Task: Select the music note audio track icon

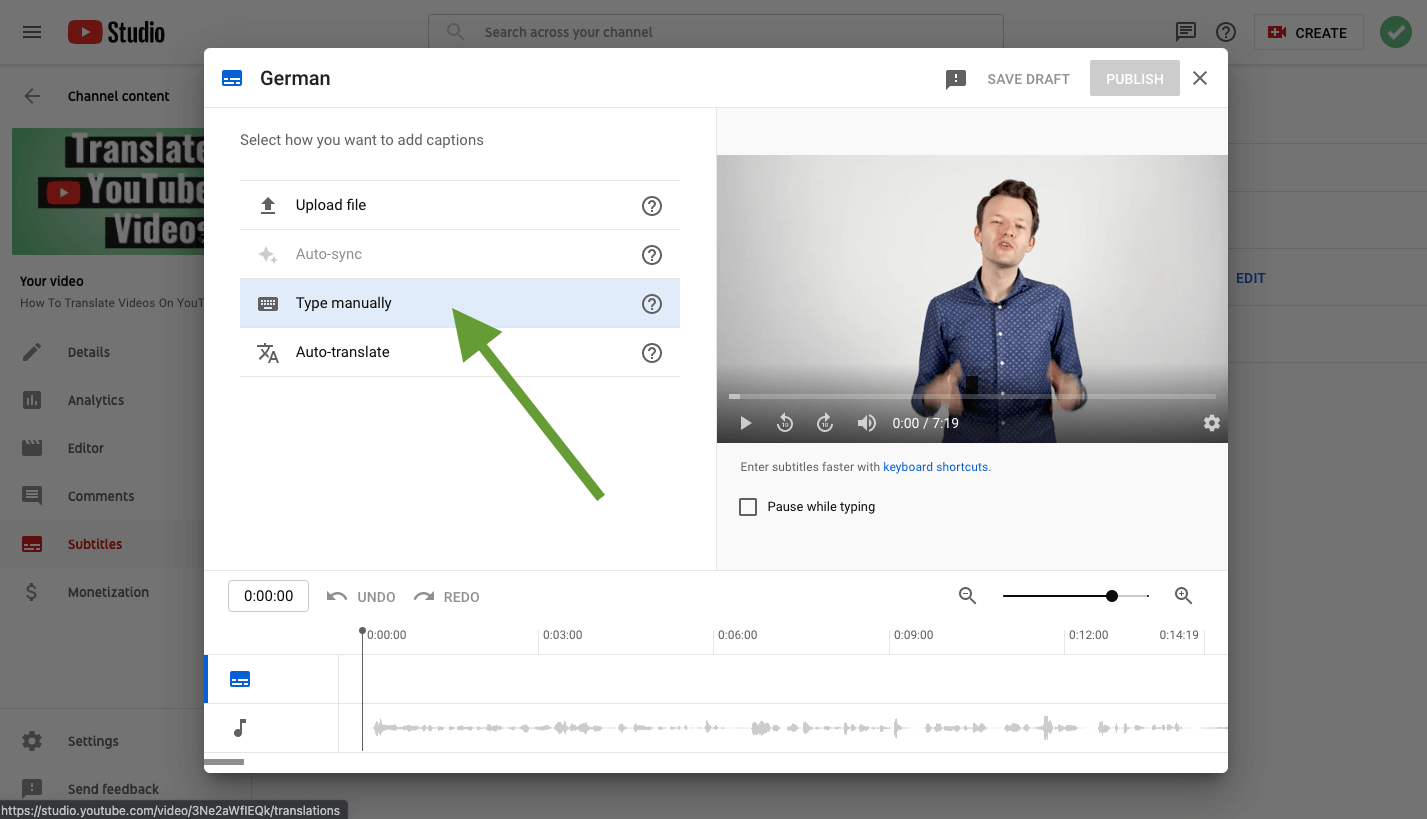Action: 240,727
